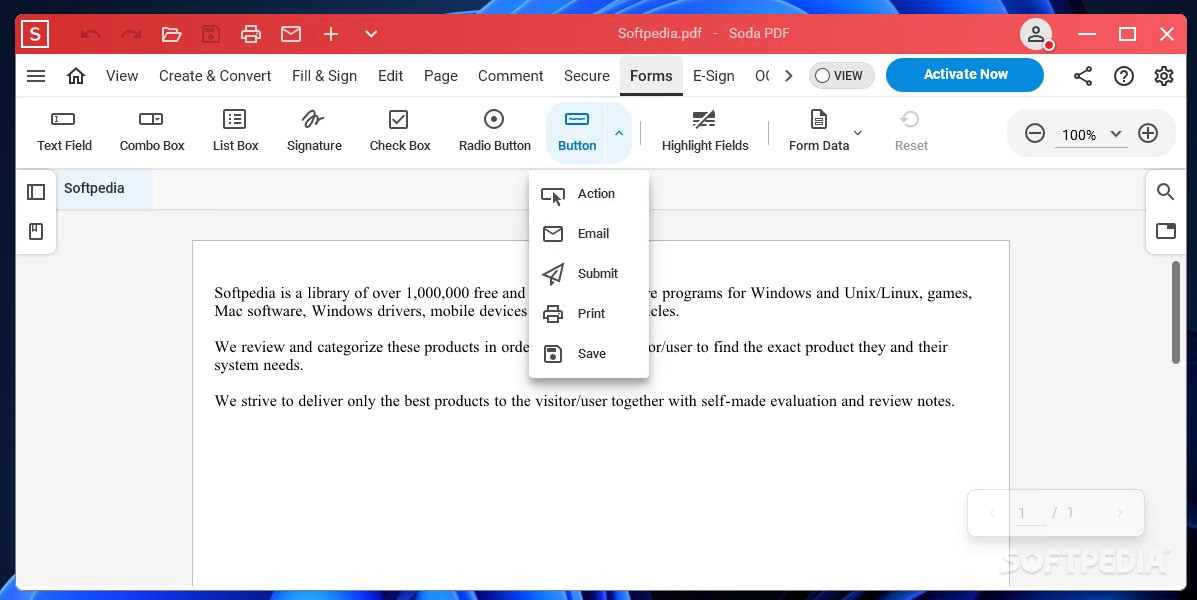Image resolution: width=1197 pixels, height=600 pixels.
Task: Click the 100% zoom value field
Action: pos(1079,135)
